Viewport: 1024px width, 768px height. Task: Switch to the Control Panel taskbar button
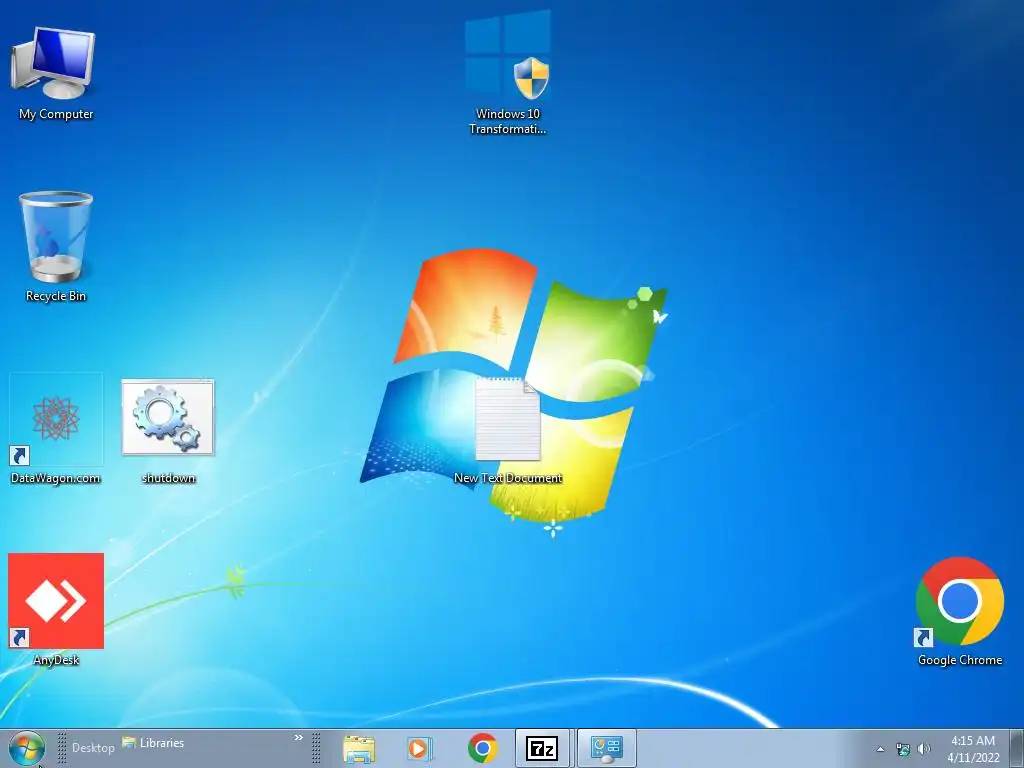click(x=607, y=748)
